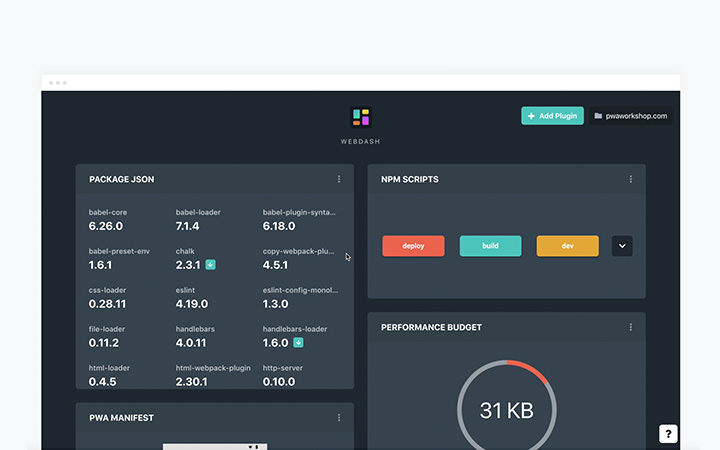This screenshot has width=720, height=450.
Task: Open PWA Manifest three-dot menu
Action: (339, 417)
